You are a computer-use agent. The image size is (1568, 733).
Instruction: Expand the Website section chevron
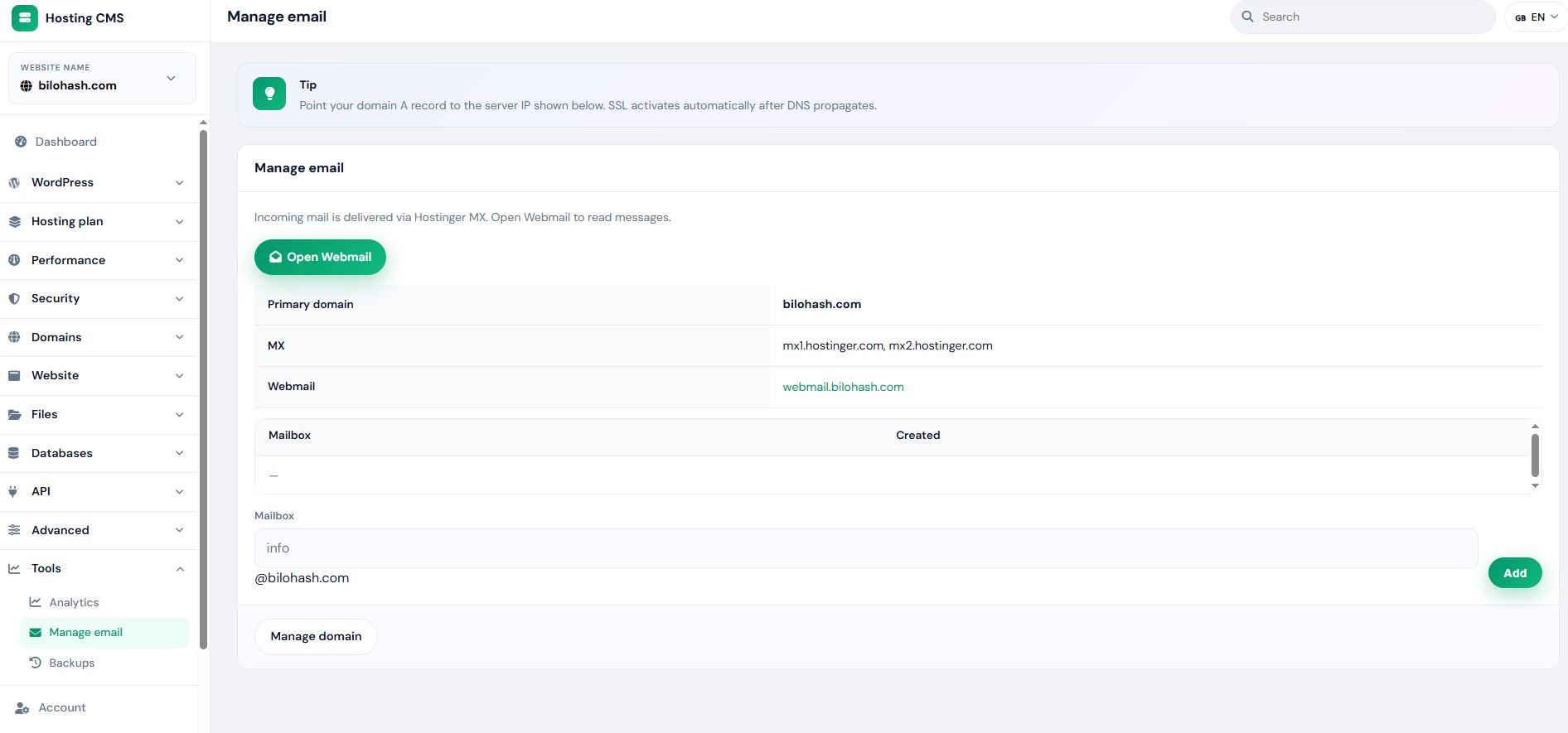[179, 375]
